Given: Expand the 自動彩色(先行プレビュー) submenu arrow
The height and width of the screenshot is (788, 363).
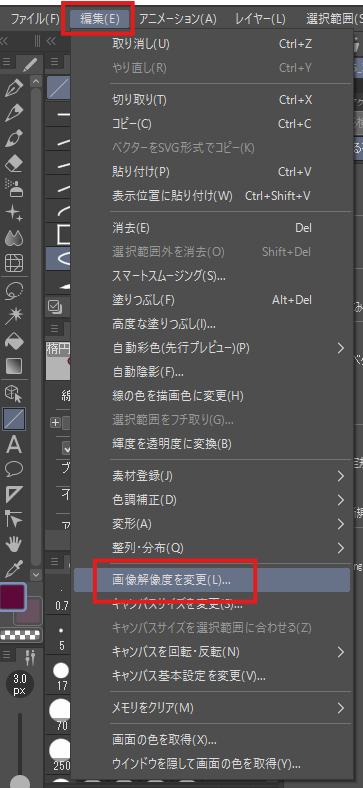Looking at the screenshot, I should point(341,348).
